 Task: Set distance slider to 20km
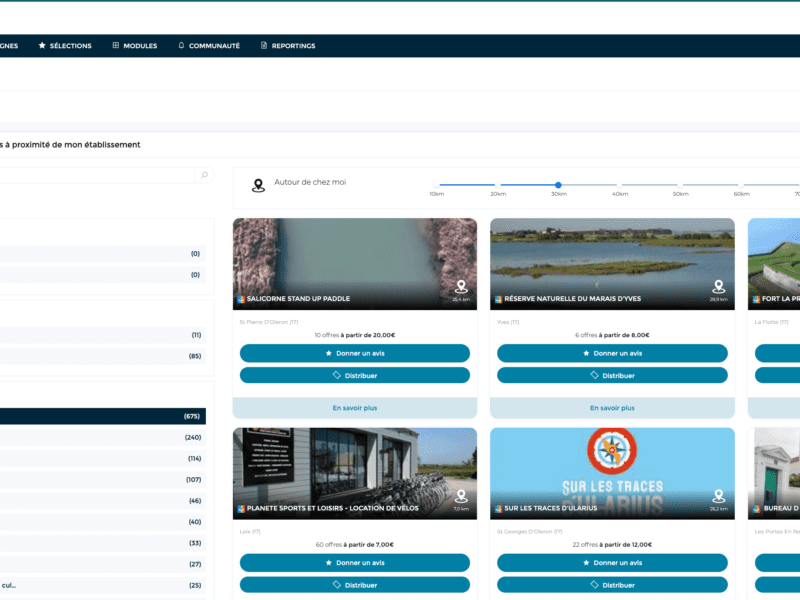pos(497,185)
